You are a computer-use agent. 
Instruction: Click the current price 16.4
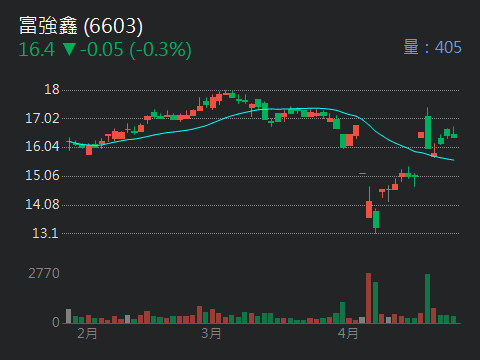coord(36,49)
